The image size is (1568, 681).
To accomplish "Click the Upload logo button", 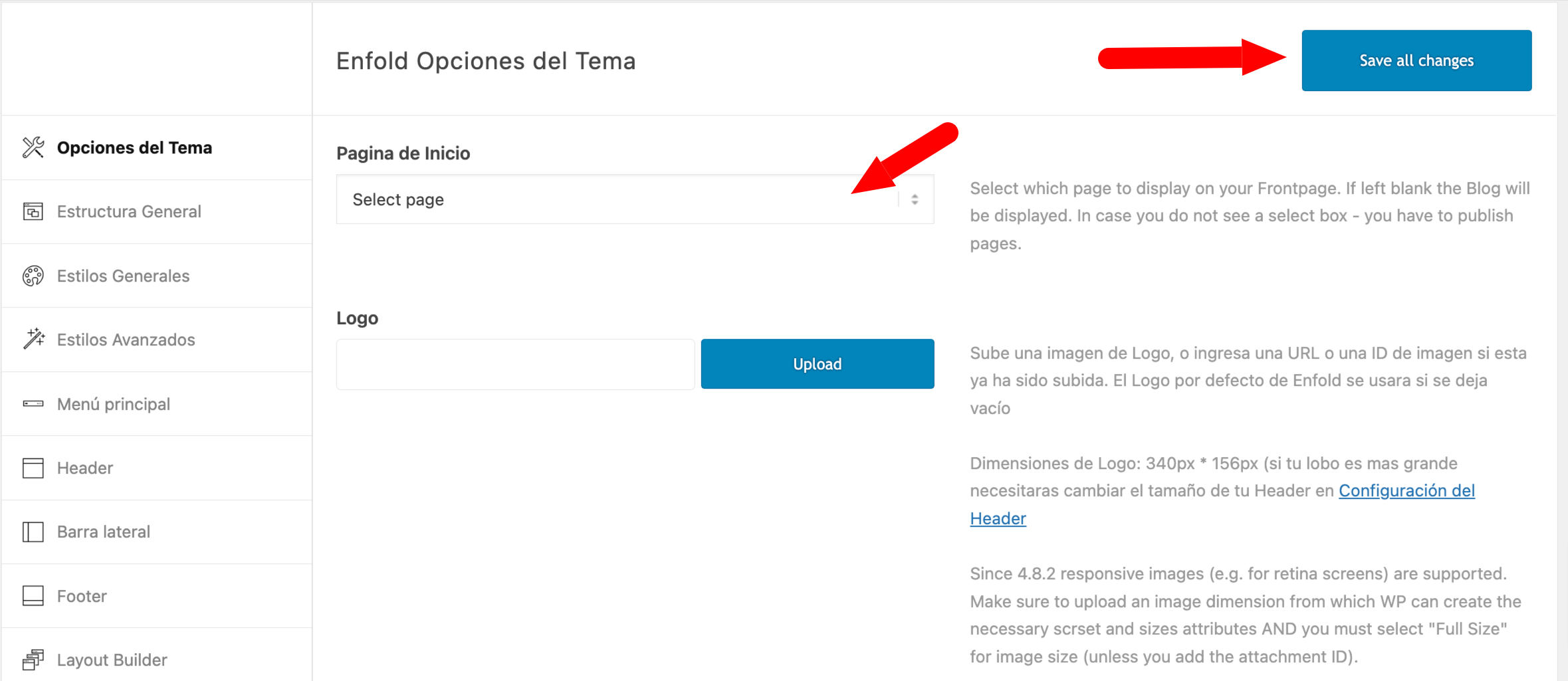I will click(818, 364).
